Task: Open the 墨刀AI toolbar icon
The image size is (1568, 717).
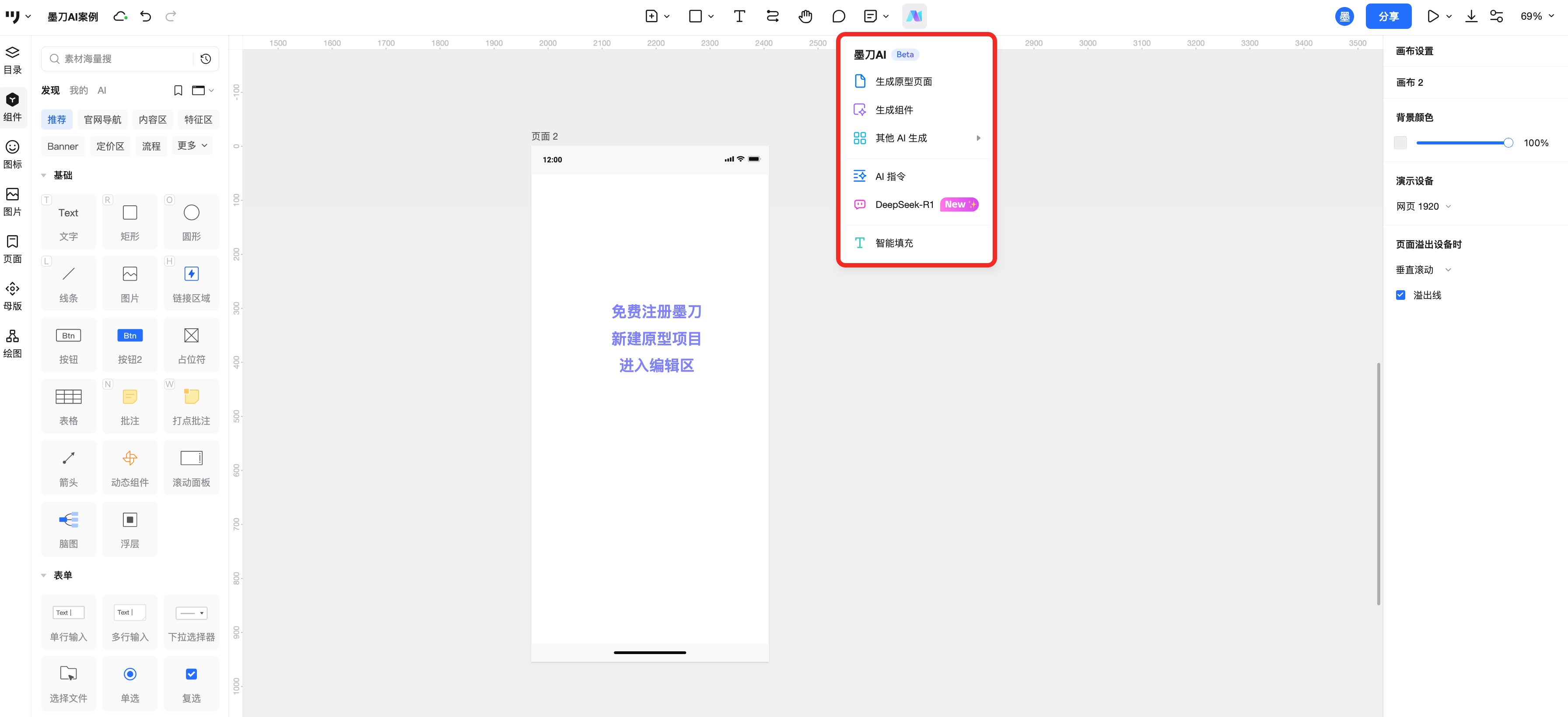Action: pyautogui.click(x=913, y=17)
